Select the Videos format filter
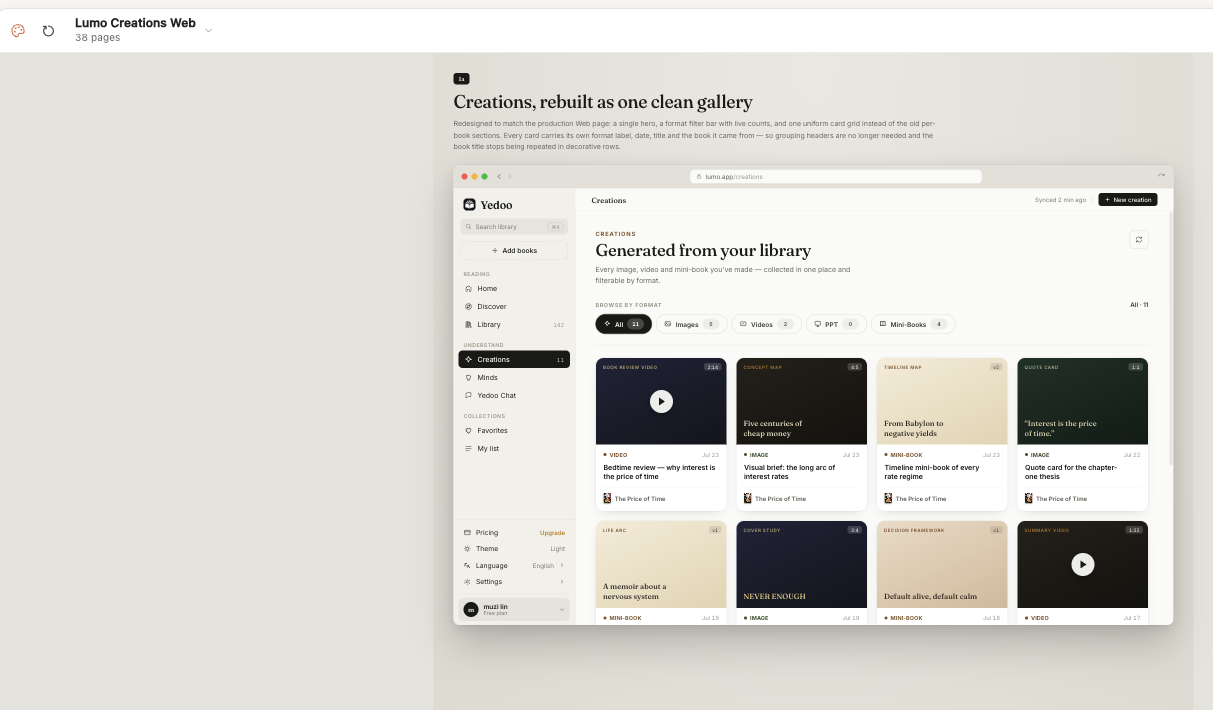The width and height of the screenshot is (1213, 710). tap(766, 324)
